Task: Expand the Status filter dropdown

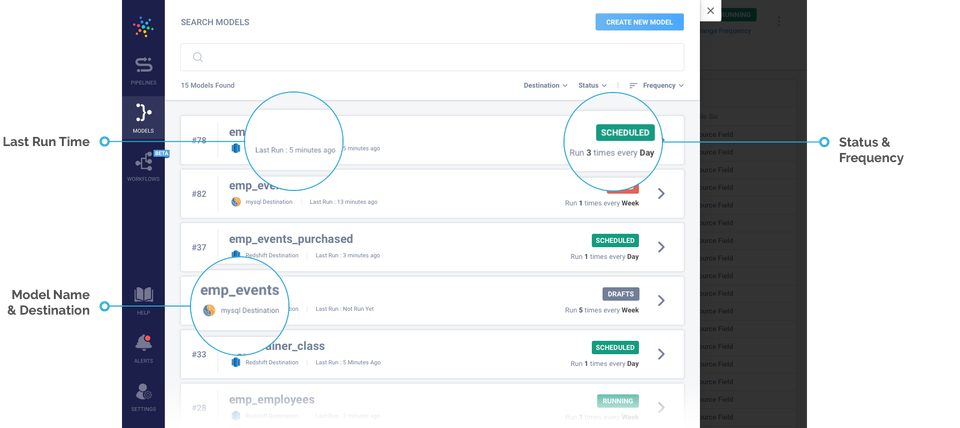Action: click(x=592, y=86)
